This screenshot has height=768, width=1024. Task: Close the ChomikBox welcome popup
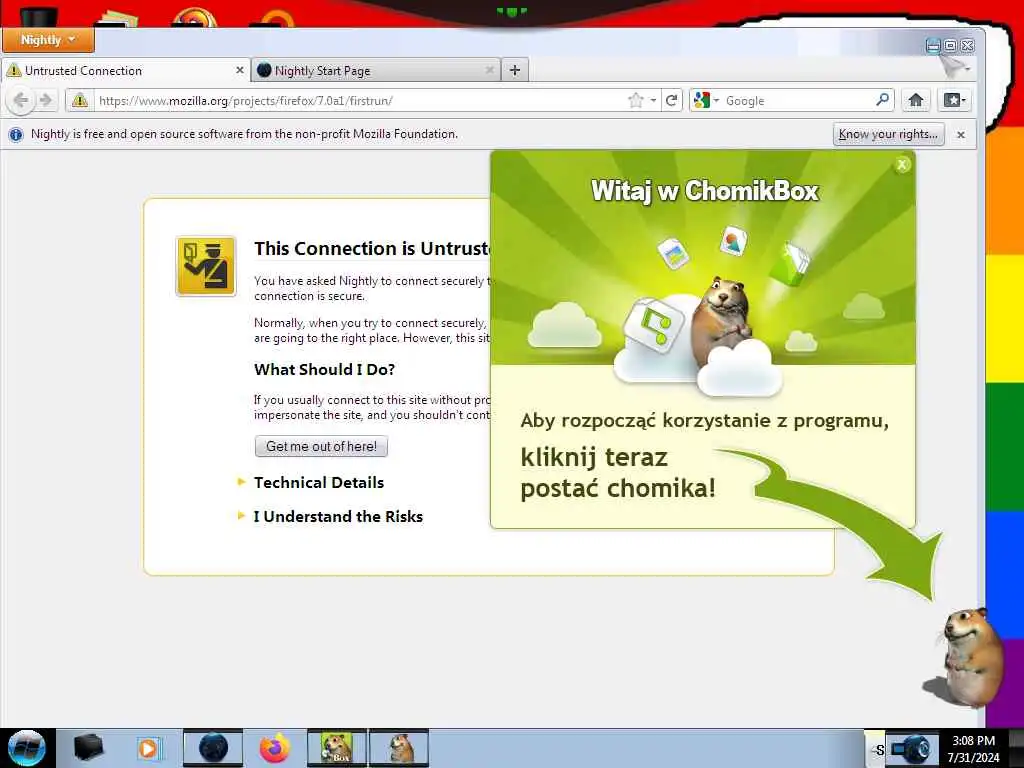(902, 165)
